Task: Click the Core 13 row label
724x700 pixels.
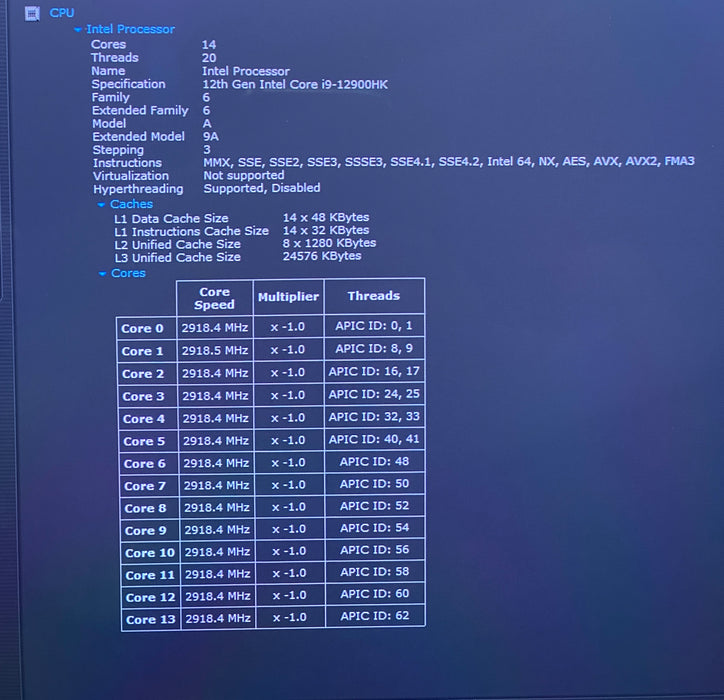Action: (x=151, y=620)
